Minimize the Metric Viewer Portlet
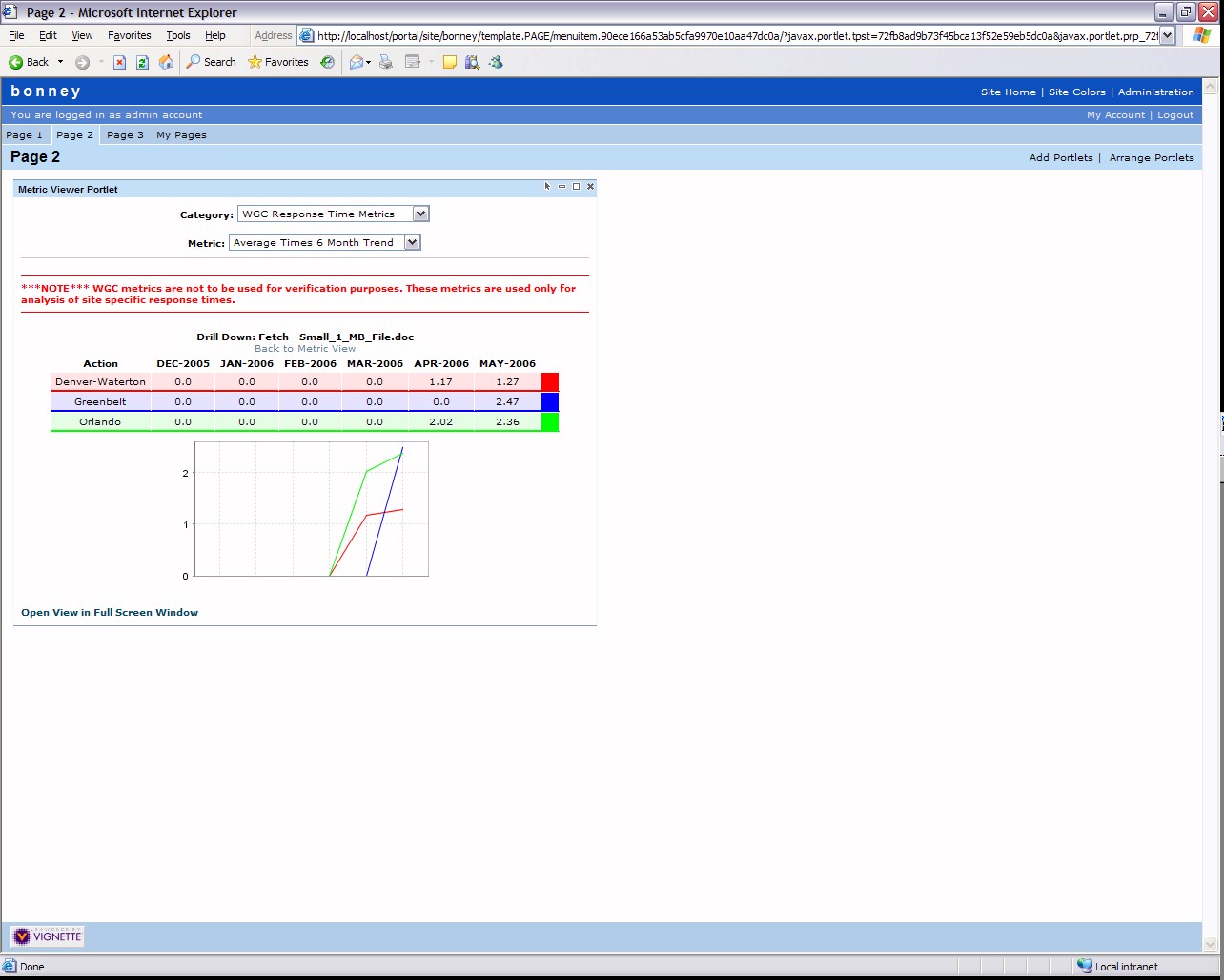The height and width of the screenshot is (980, 1224). coord(561,187)
